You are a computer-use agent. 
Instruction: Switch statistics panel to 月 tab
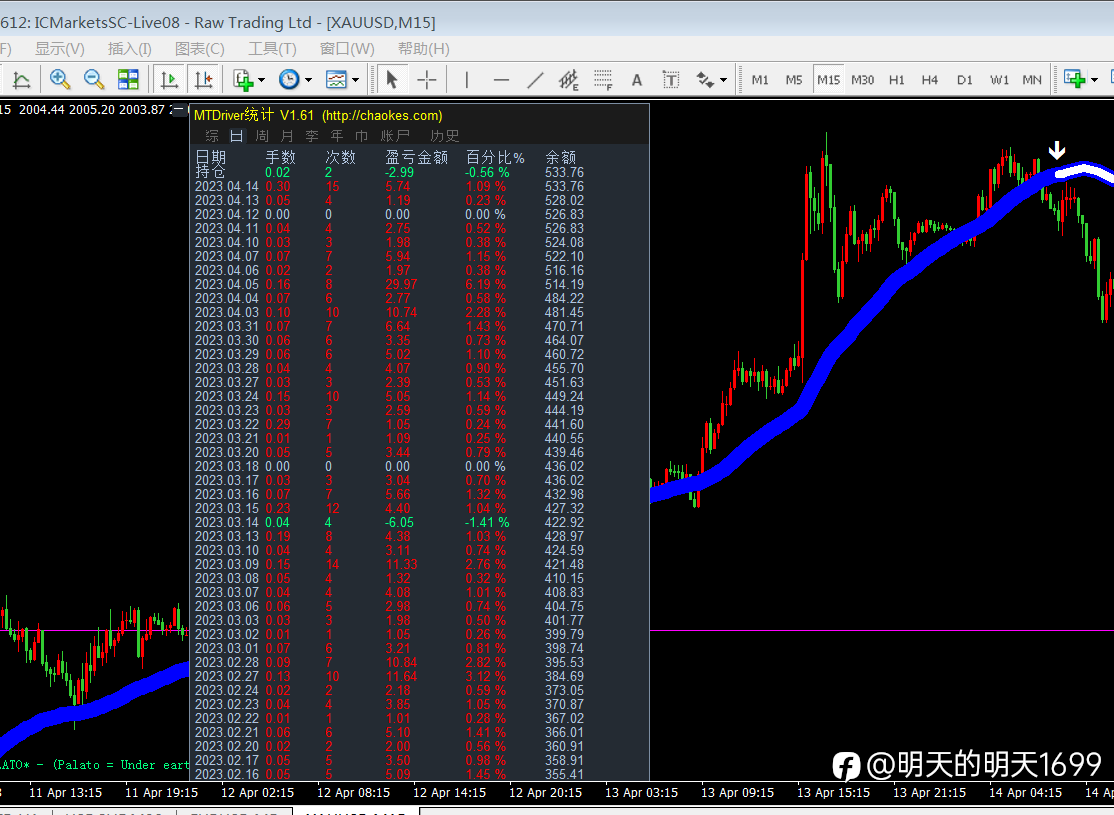(287, 136)
